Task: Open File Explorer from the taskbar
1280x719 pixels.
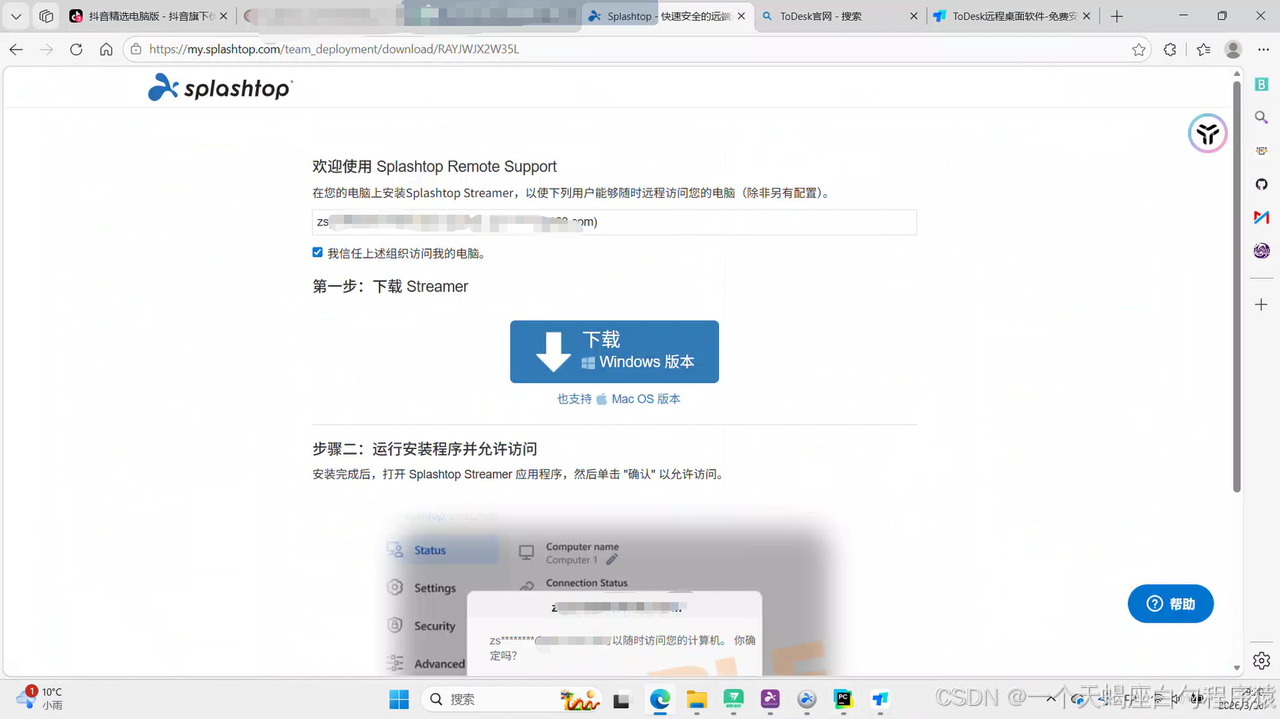Action: 697,698
